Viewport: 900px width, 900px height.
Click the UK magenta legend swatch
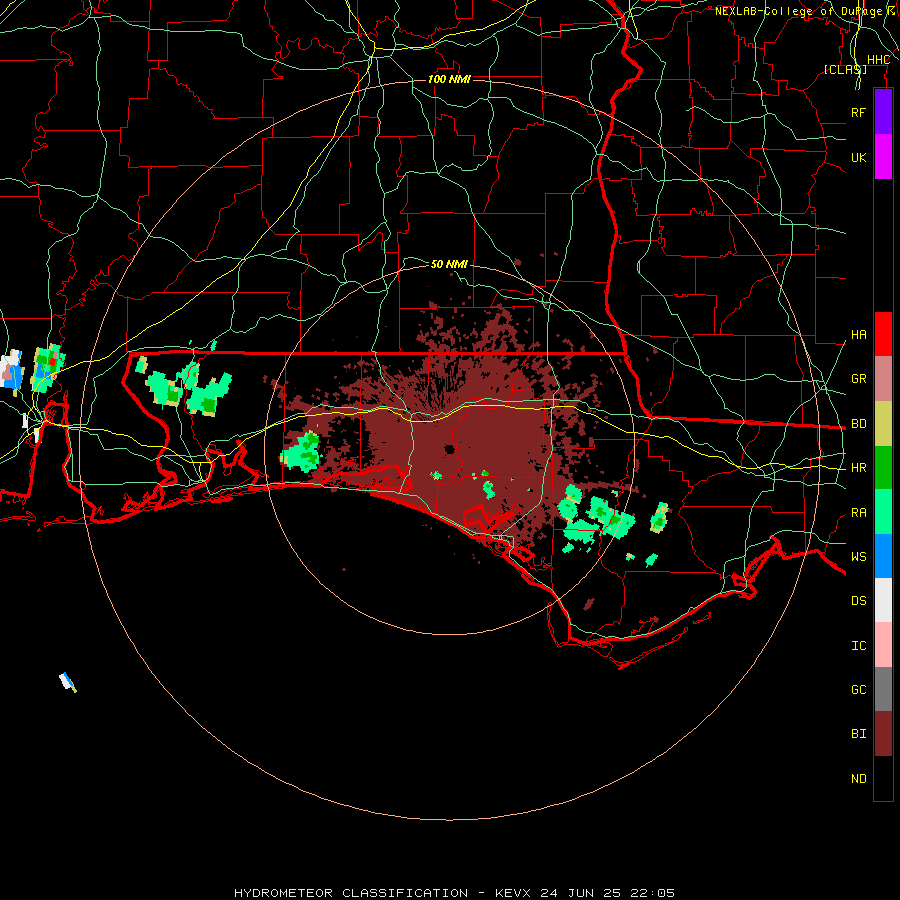tap(883, 157)
